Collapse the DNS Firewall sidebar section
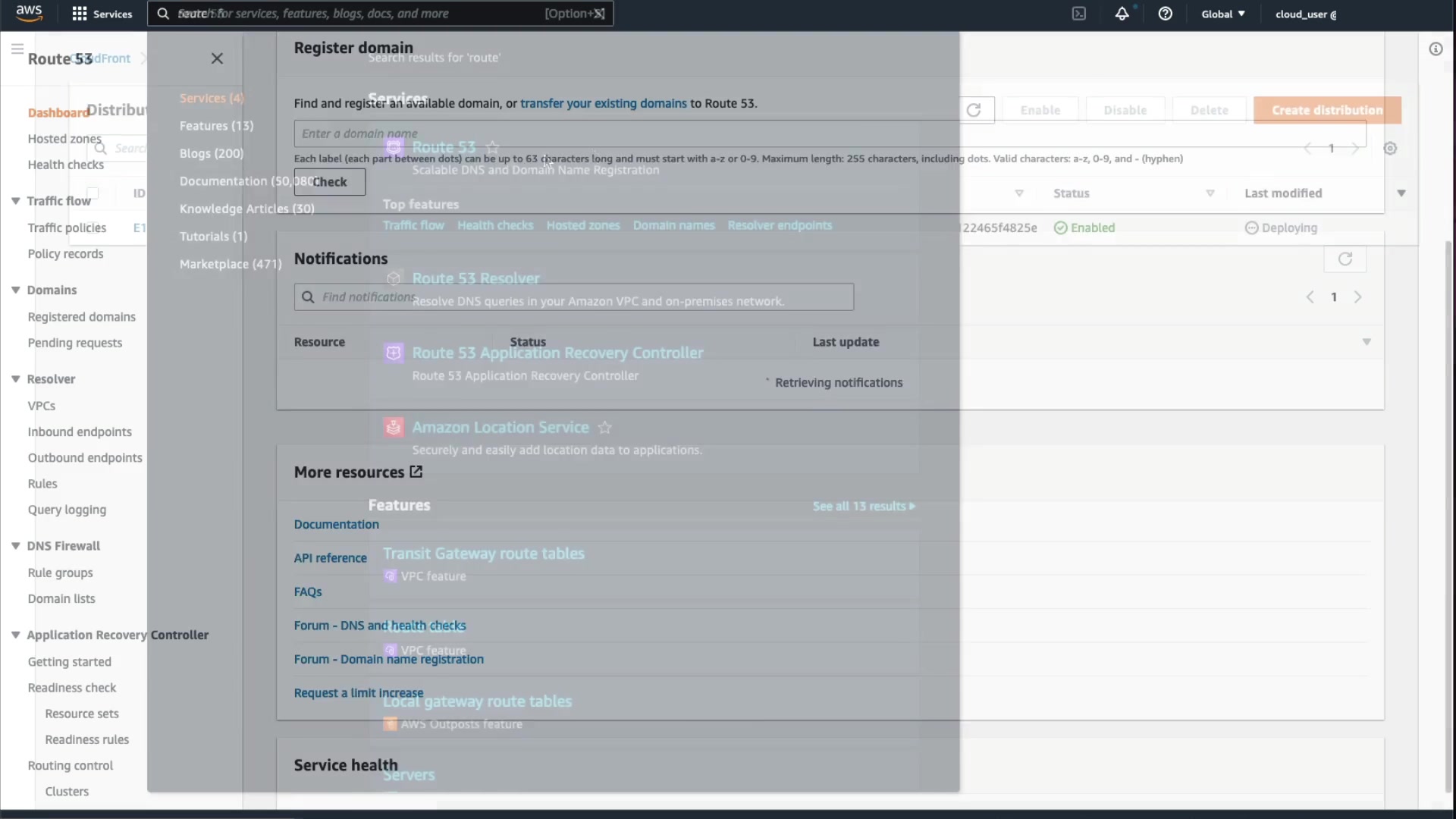Screen dimensions: 1456x819 15,546
